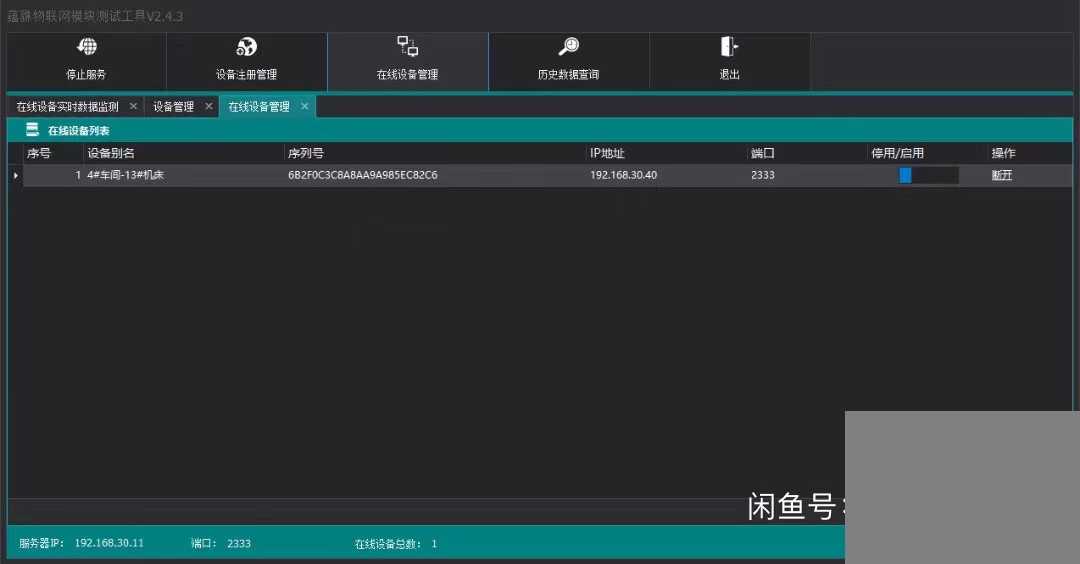Select the 在线设备管理 network icon

[x=407, y=46]
